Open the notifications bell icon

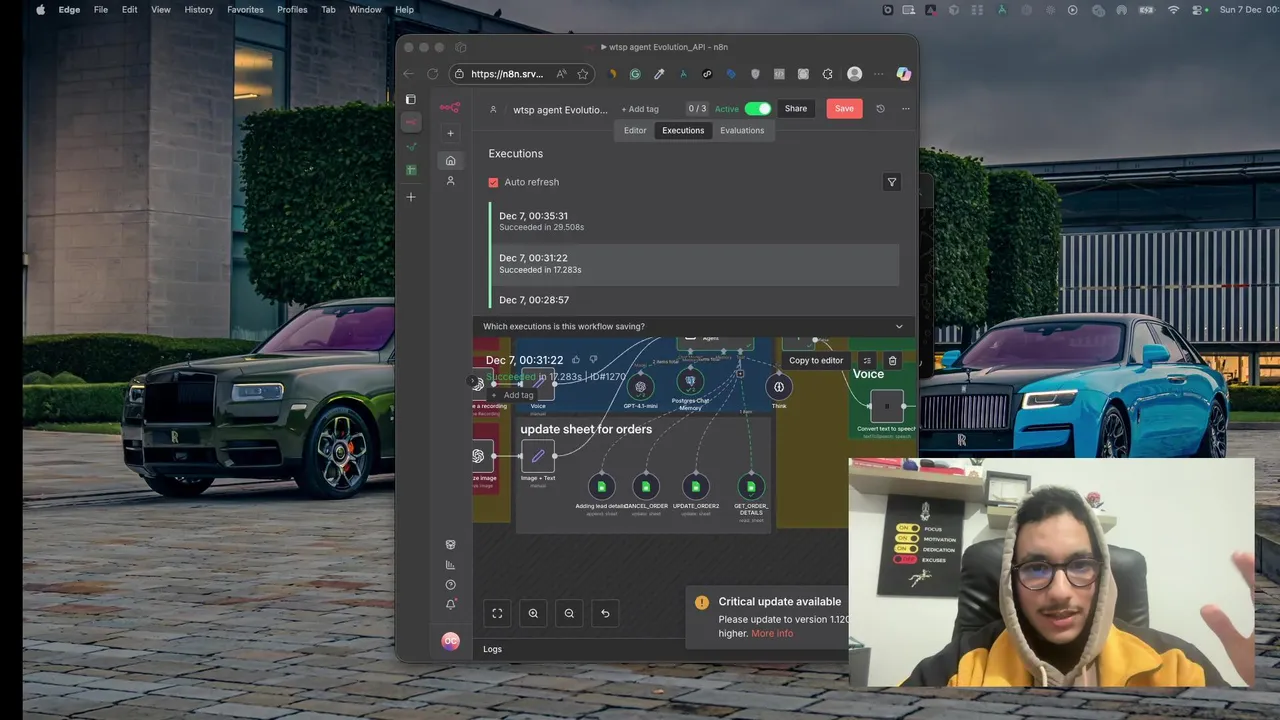(x=450, y=604)
